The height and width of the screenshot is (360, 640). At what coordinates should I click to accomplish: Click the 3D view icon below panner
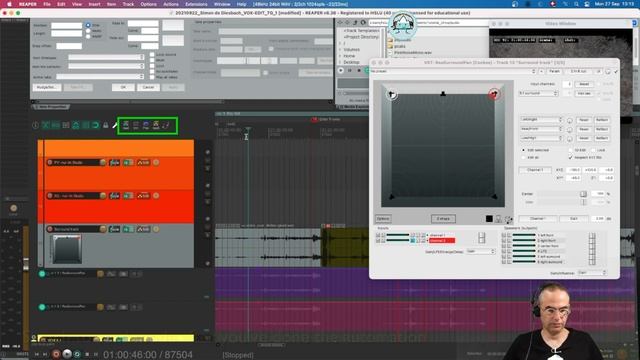[509, 219]
